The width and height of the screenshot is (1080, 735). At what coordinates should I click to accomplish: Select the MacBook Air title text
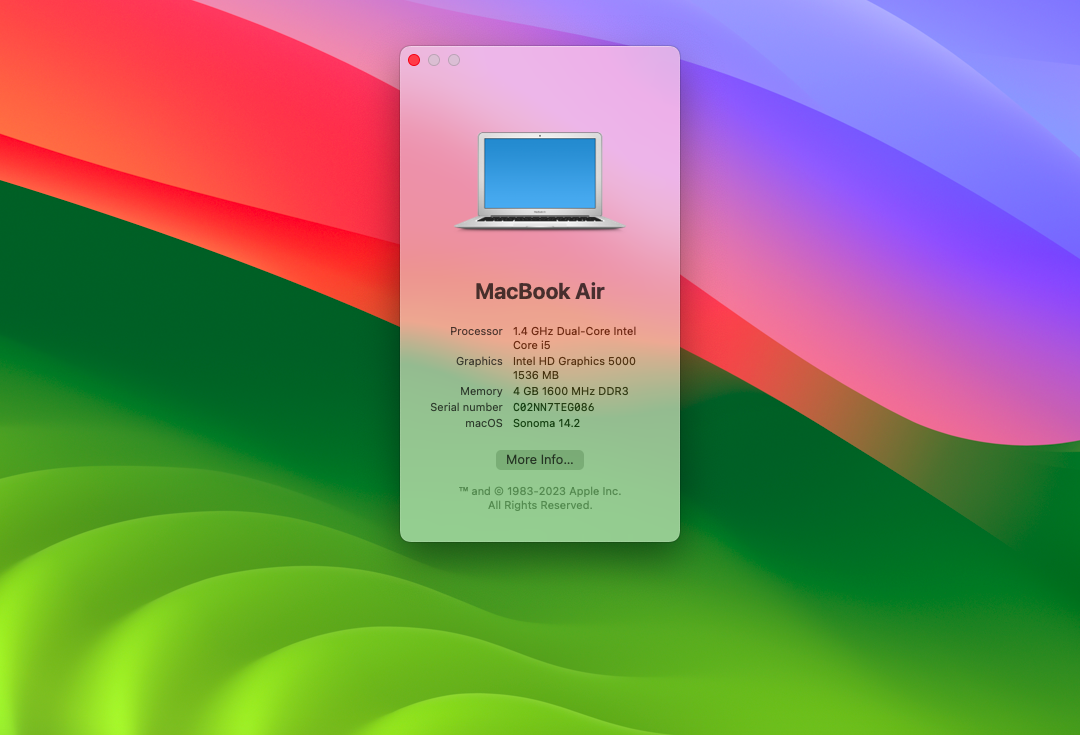pyautogui.click(x=539, y=291)
